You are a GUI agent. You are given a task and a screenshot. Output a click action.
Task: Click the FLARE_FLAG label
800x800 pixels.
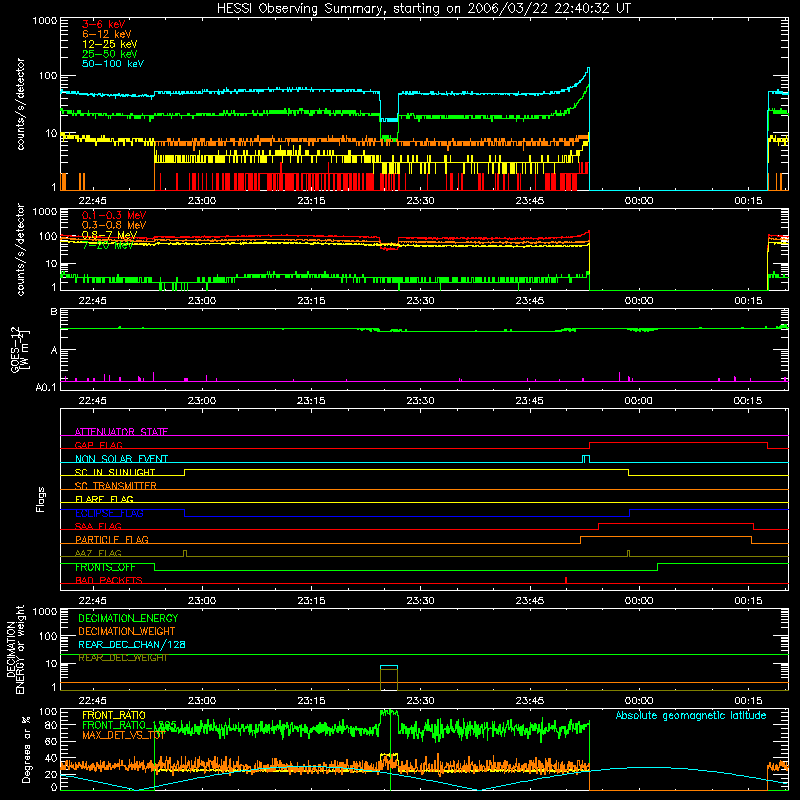click(x=104, y=499)
